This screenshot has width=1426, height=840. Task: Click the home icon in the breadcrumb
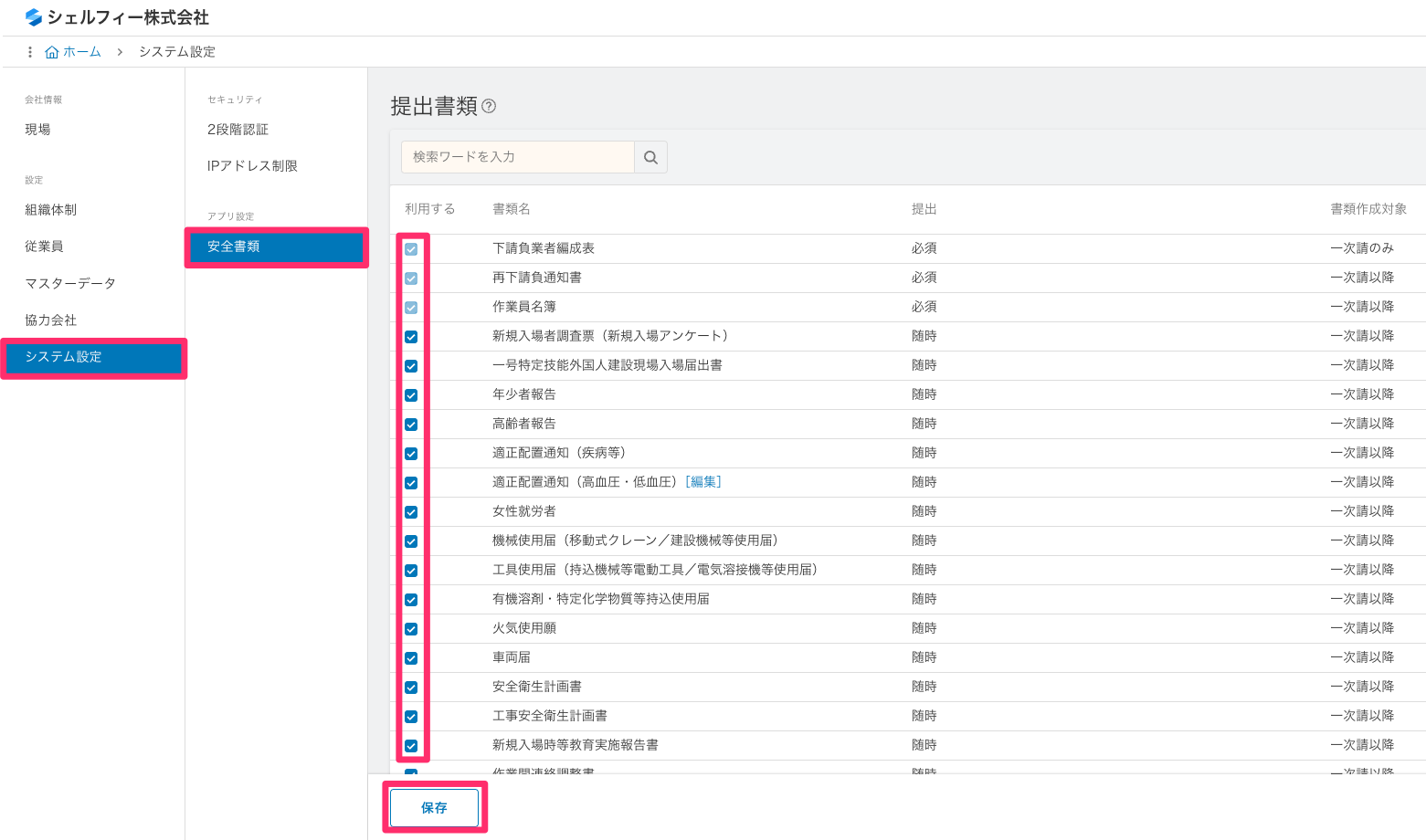pyautogui.click(x=53, y=52)
